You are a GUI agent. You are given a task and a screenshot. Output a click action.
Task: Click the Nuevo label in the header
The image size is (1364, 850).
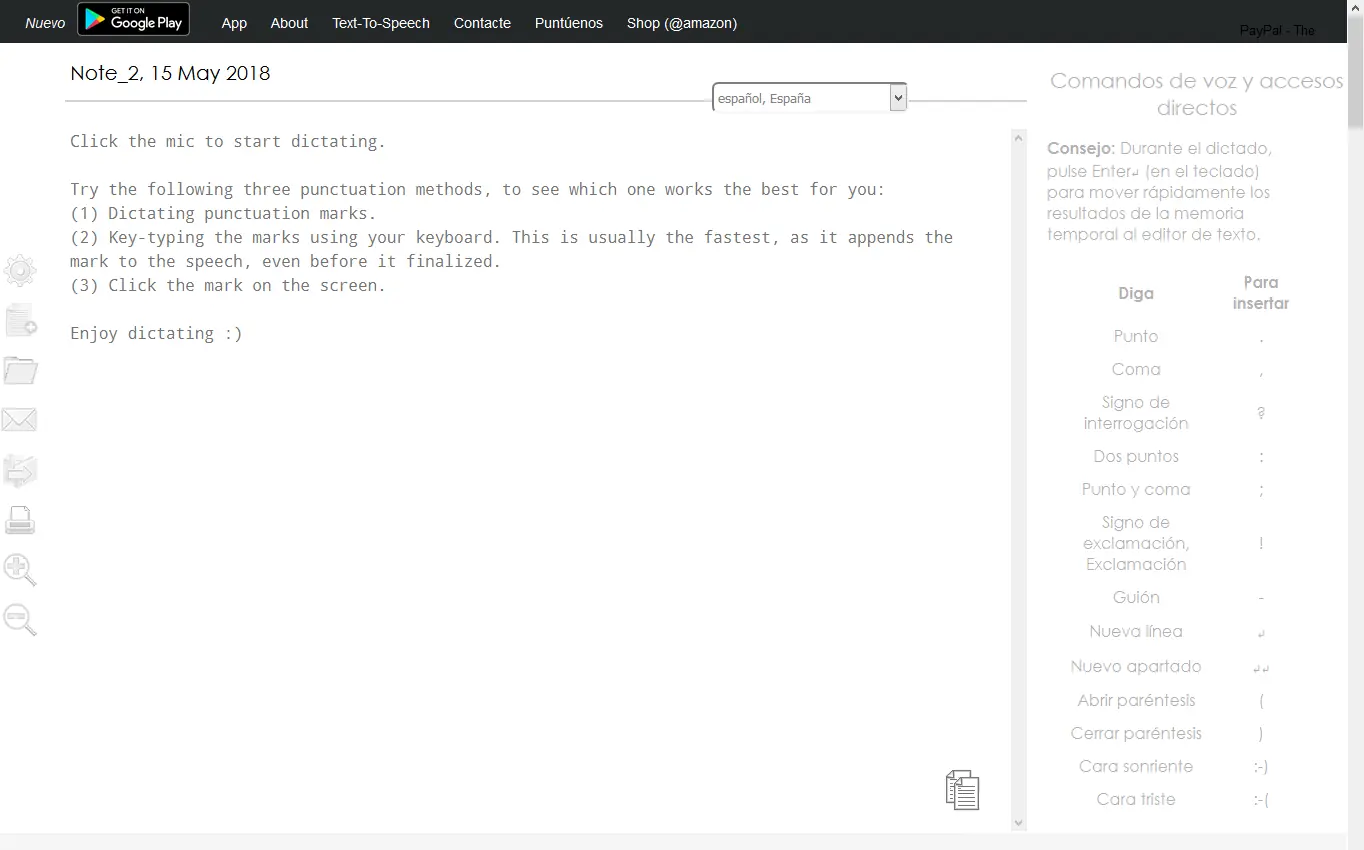45,23
